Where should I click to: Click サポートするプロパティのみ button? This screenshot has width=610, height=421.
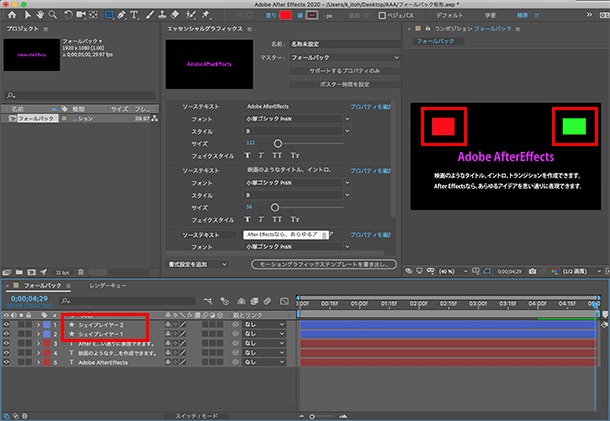tap(344, 71)
